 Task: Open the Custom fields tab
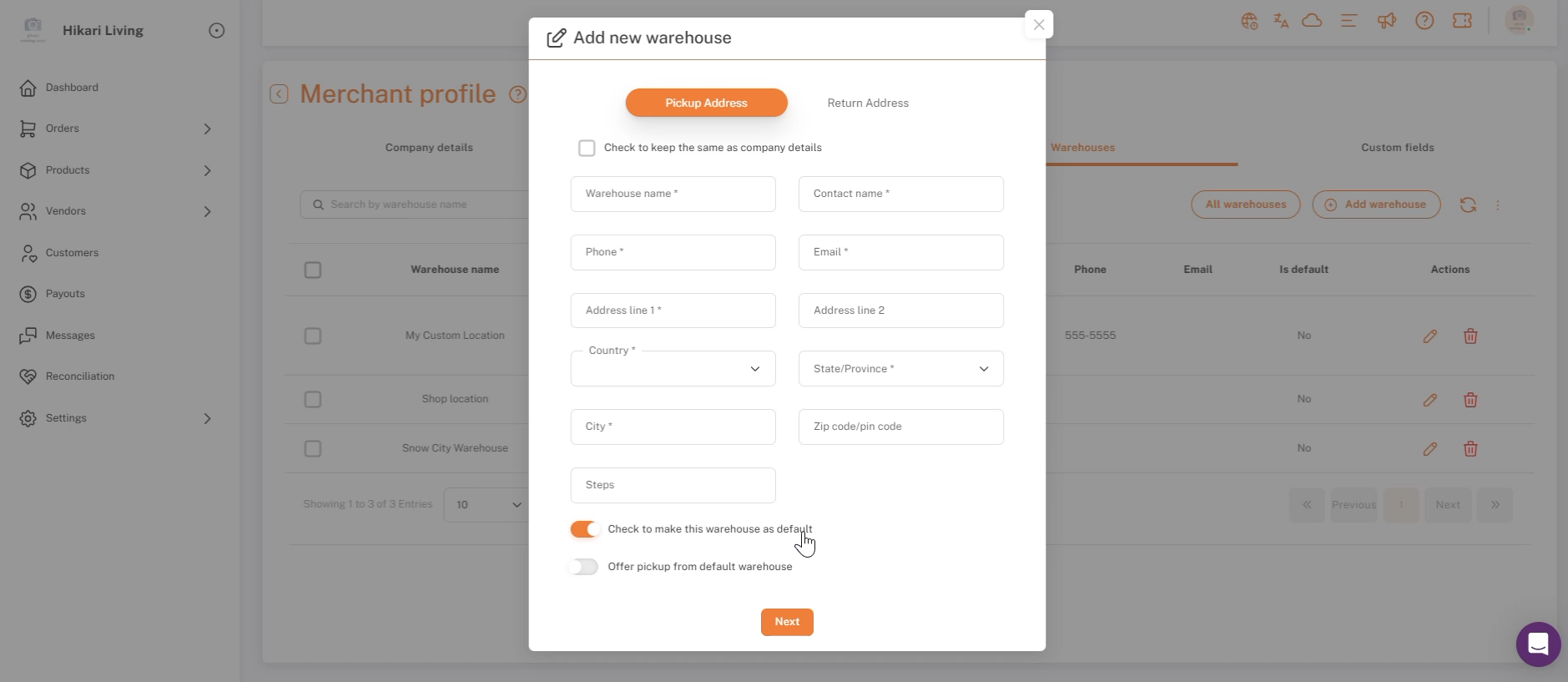pyautogui.click(x=1398, y=148)
